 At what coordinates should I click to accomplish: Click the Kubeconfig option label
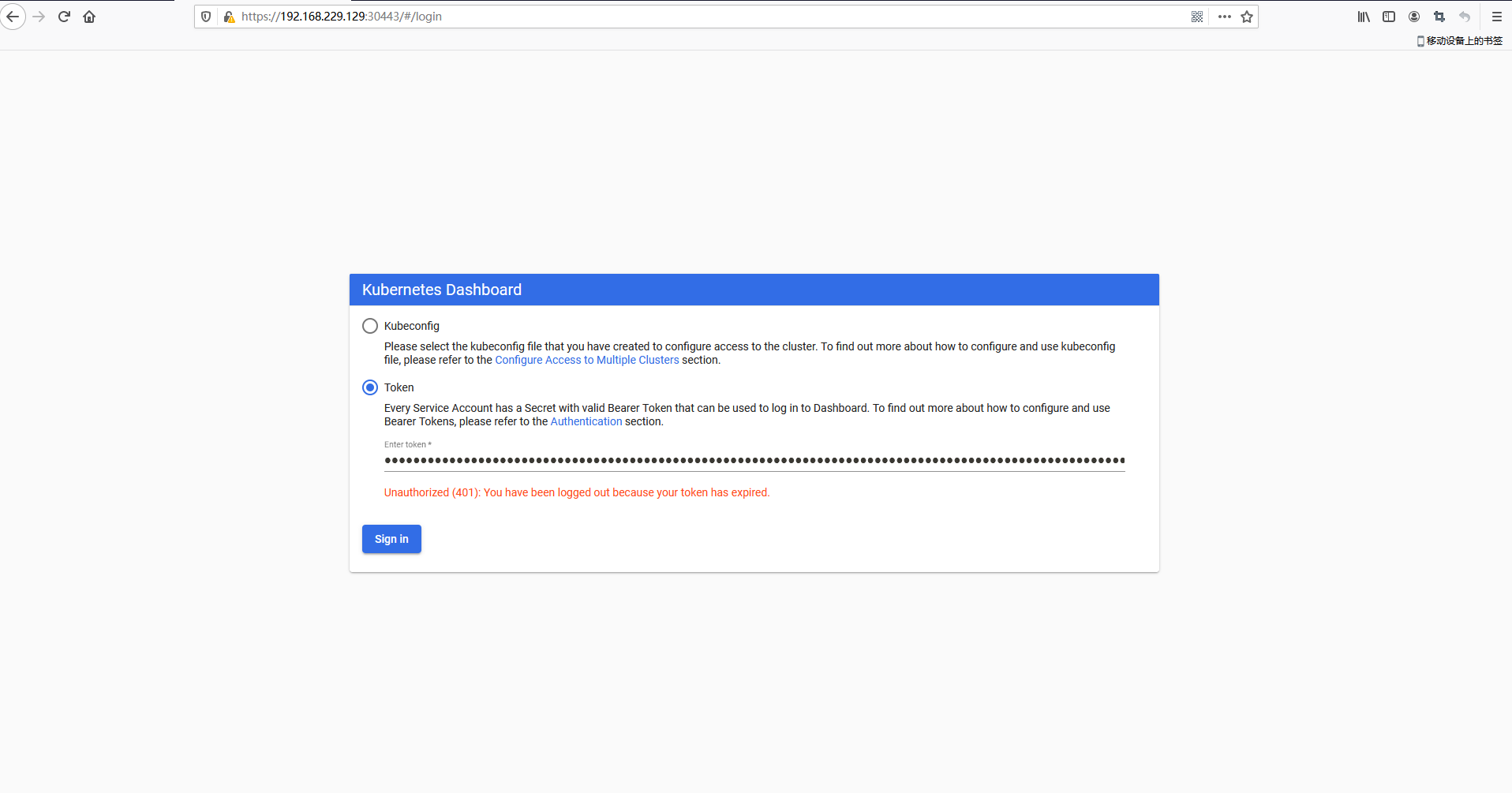(412, 326)
